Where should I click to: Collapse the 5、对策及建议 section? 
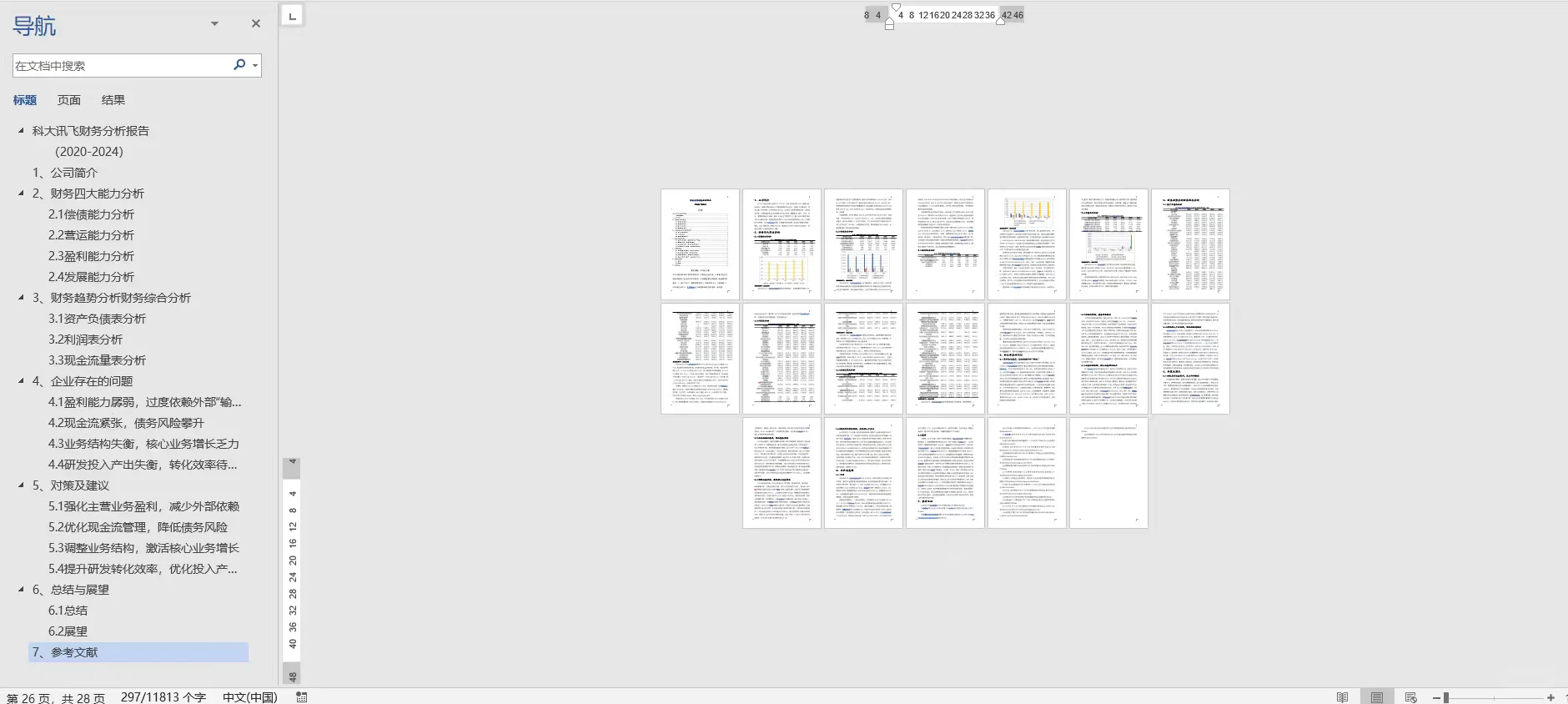click(x=21, y=485)
